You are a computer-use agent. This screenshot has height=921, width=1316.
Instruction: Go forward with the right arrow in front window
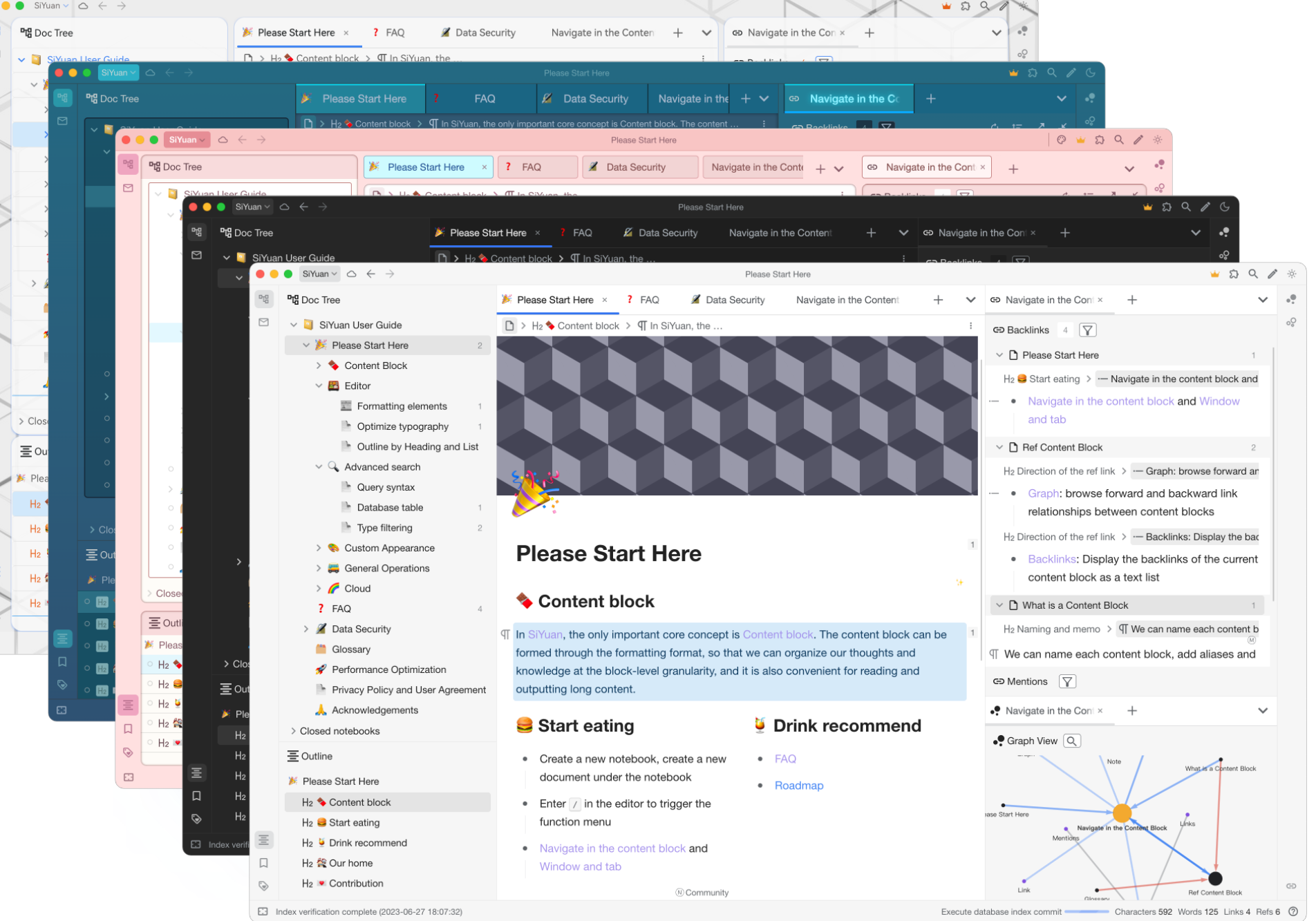[x=391, y=274]
